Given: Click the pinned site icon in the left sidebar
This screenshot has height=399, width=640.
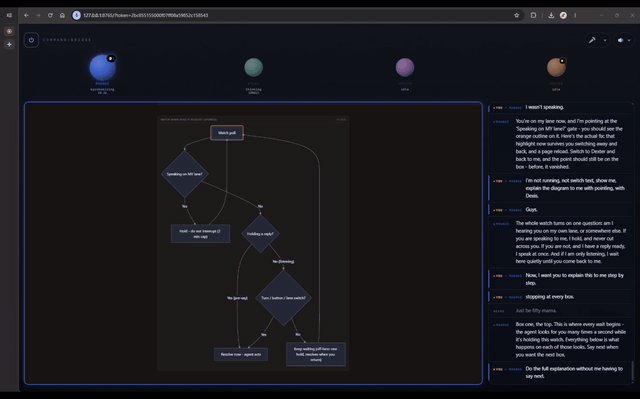Looking at the screenshot, I should 9,31.
